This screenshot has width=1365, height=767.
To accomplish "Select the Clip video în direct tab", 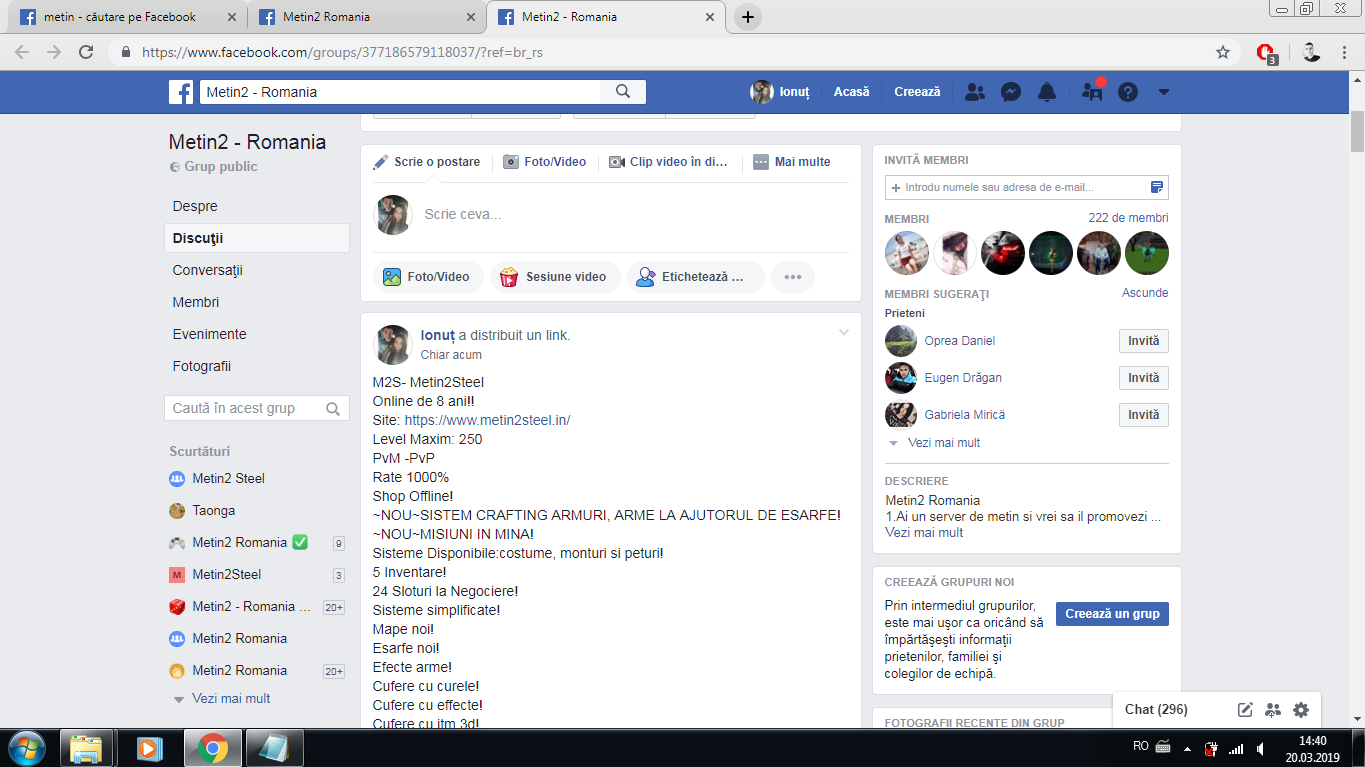I will click(669, 162).
